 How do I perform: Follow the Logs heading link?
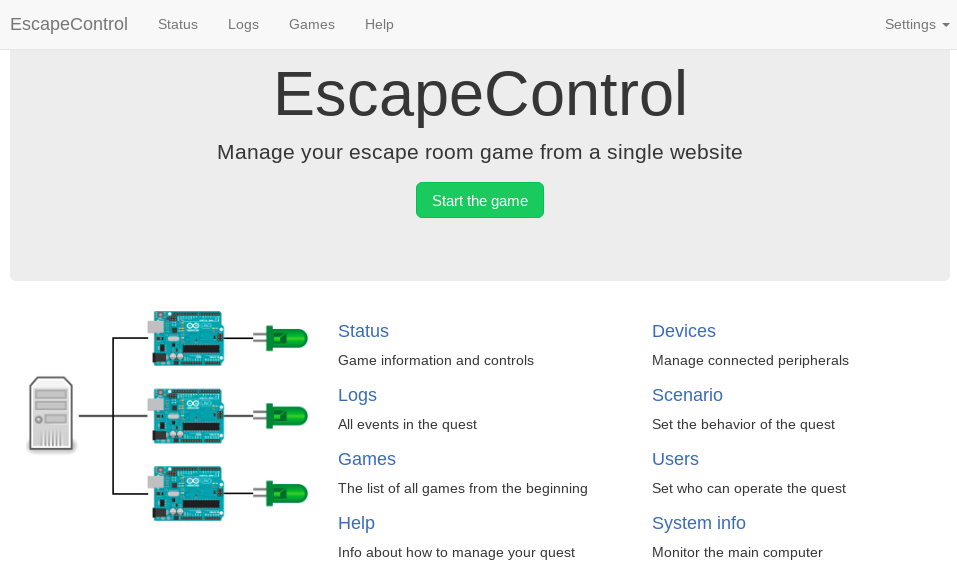coord(357,395)
